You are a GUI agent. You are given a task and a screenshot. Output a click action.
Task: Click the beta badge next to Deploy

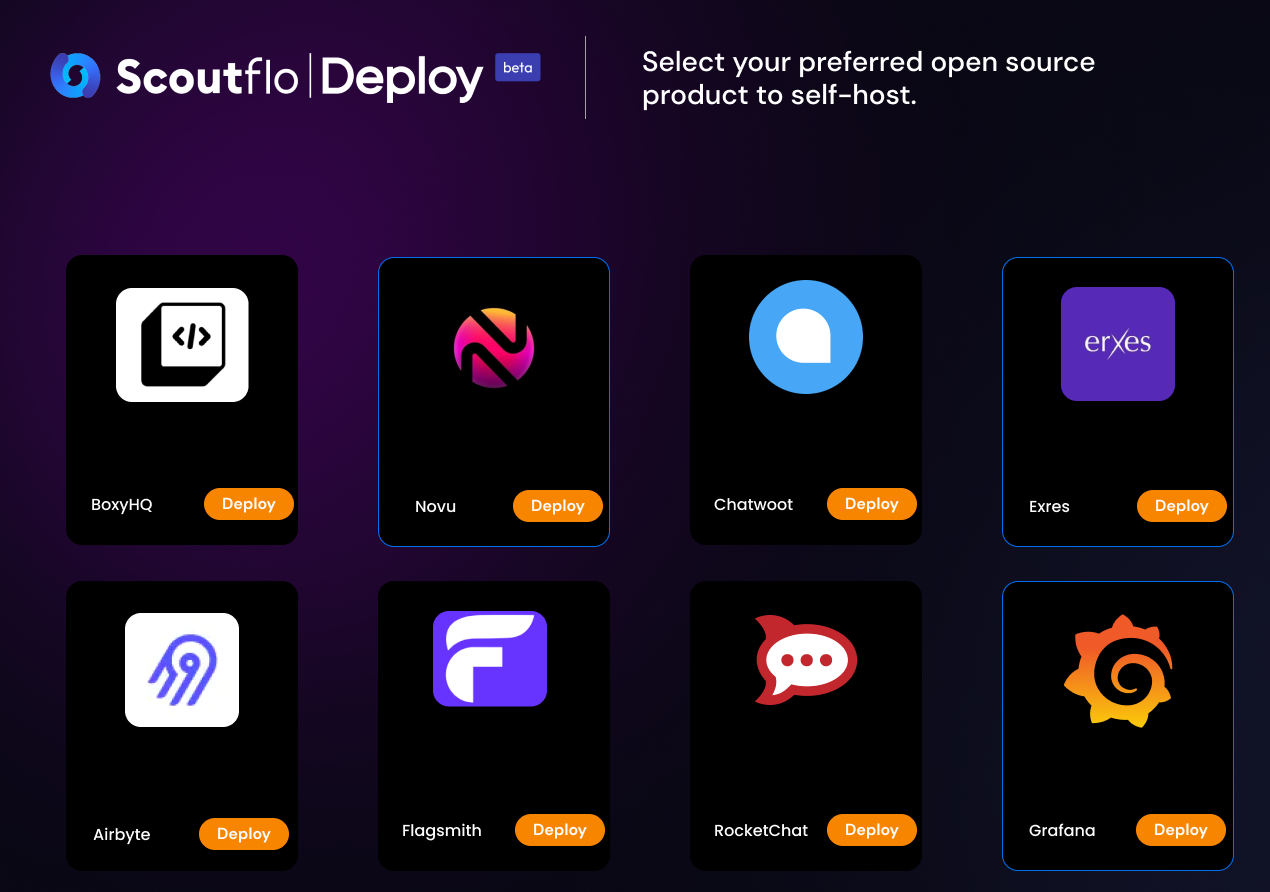point(518,68)
